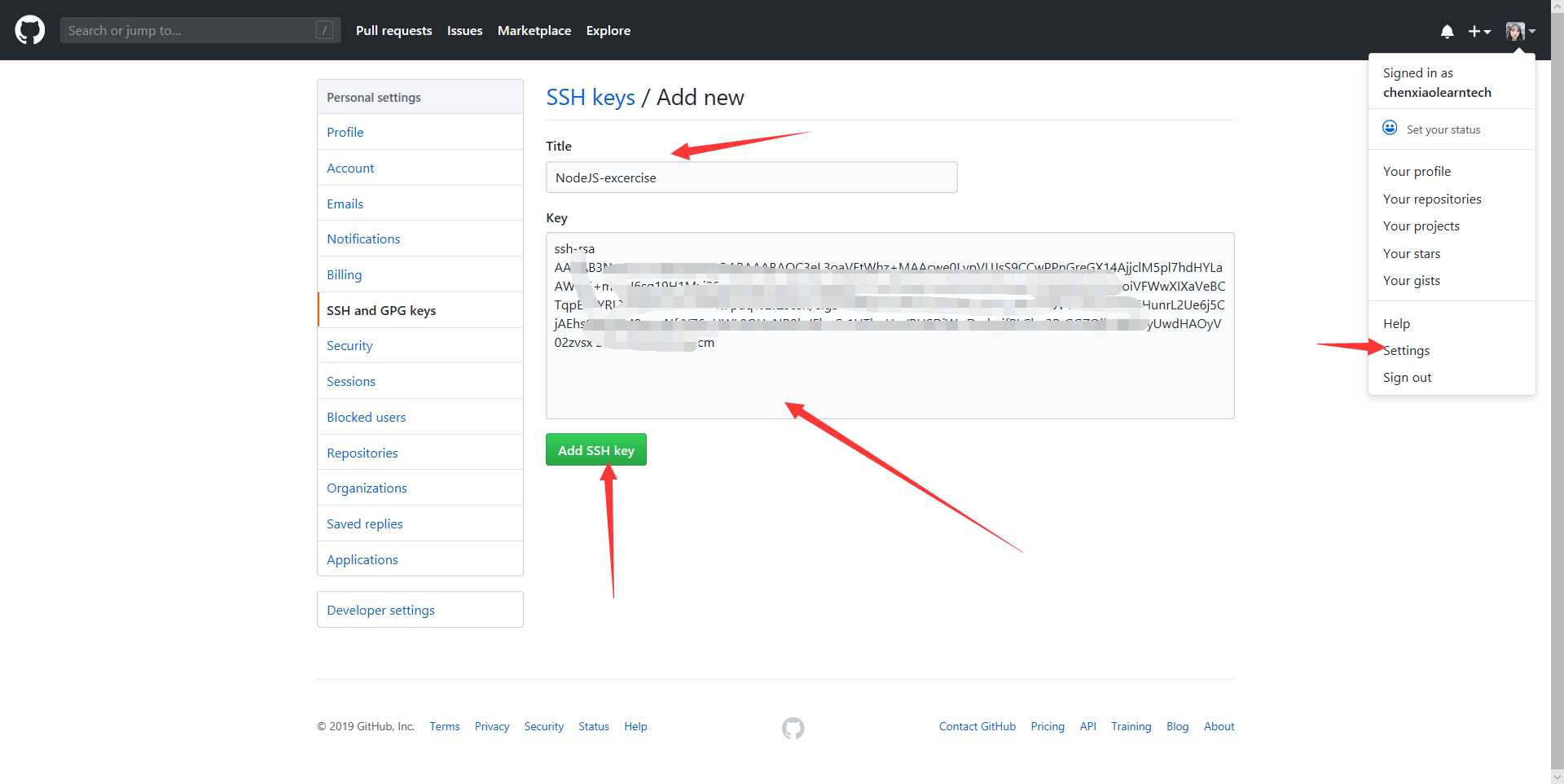Go to Emails settings
Image resolution: width=1564 pixels, height=784 pixels.
420,204
